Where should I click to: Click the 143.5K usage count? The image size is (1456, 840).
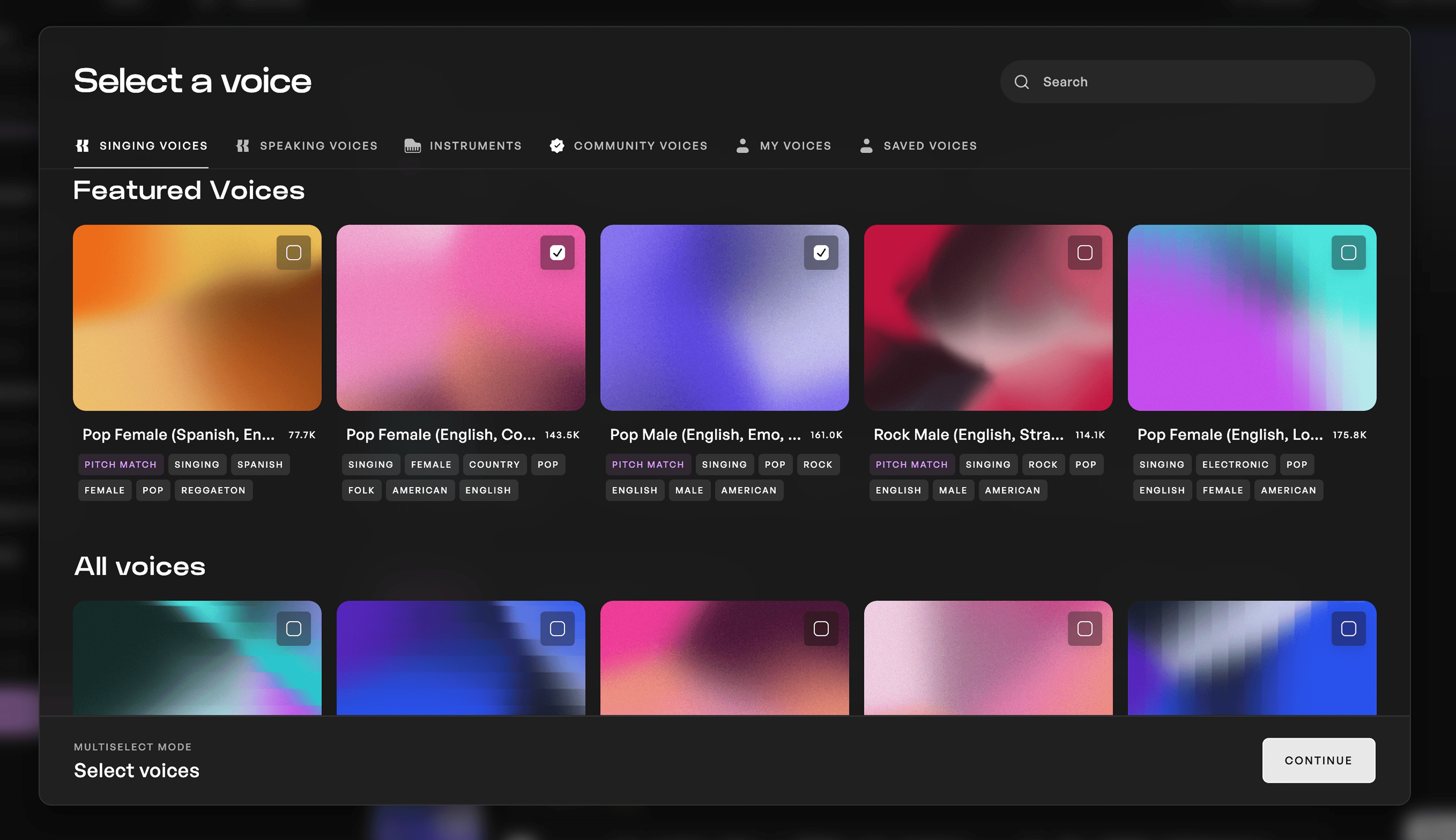(562, 435)
